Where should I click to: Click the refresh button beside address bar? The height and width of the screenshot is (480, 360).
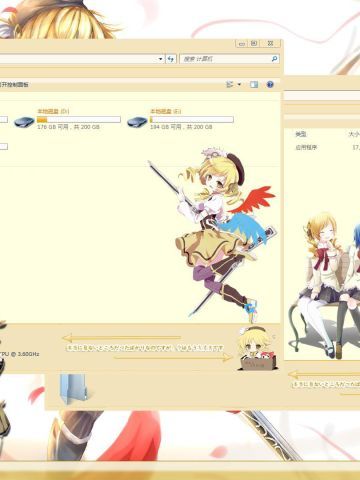(171, 59)
